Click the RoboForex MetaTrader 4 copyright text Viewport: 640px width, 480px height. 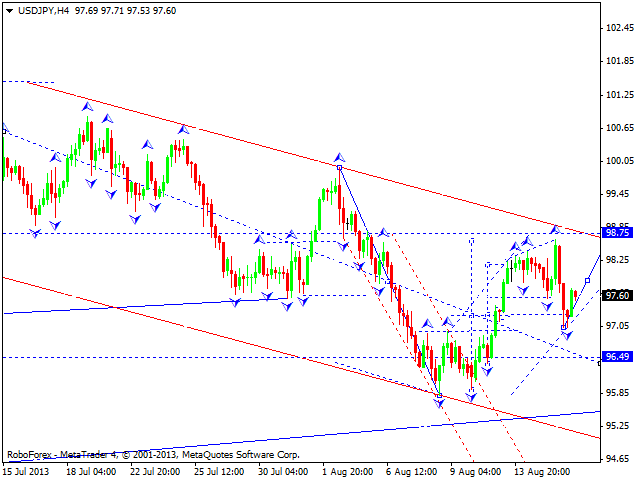coord(153,455)
